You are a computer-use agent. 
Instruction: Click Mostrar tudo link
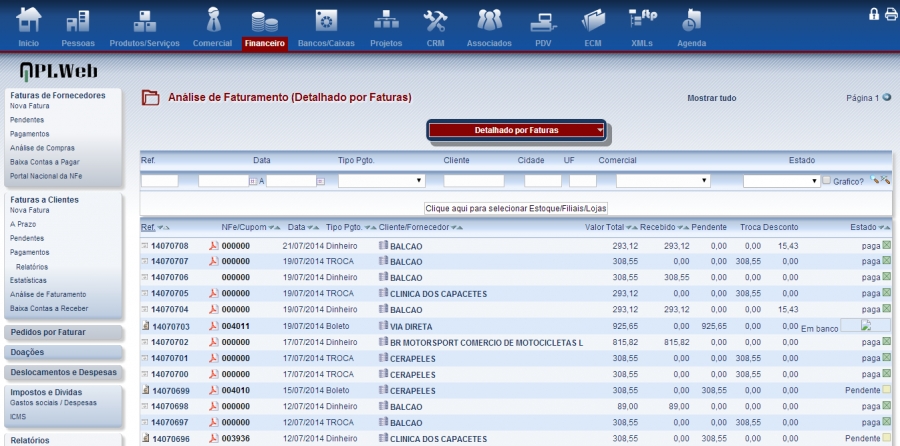pos(712,98)
